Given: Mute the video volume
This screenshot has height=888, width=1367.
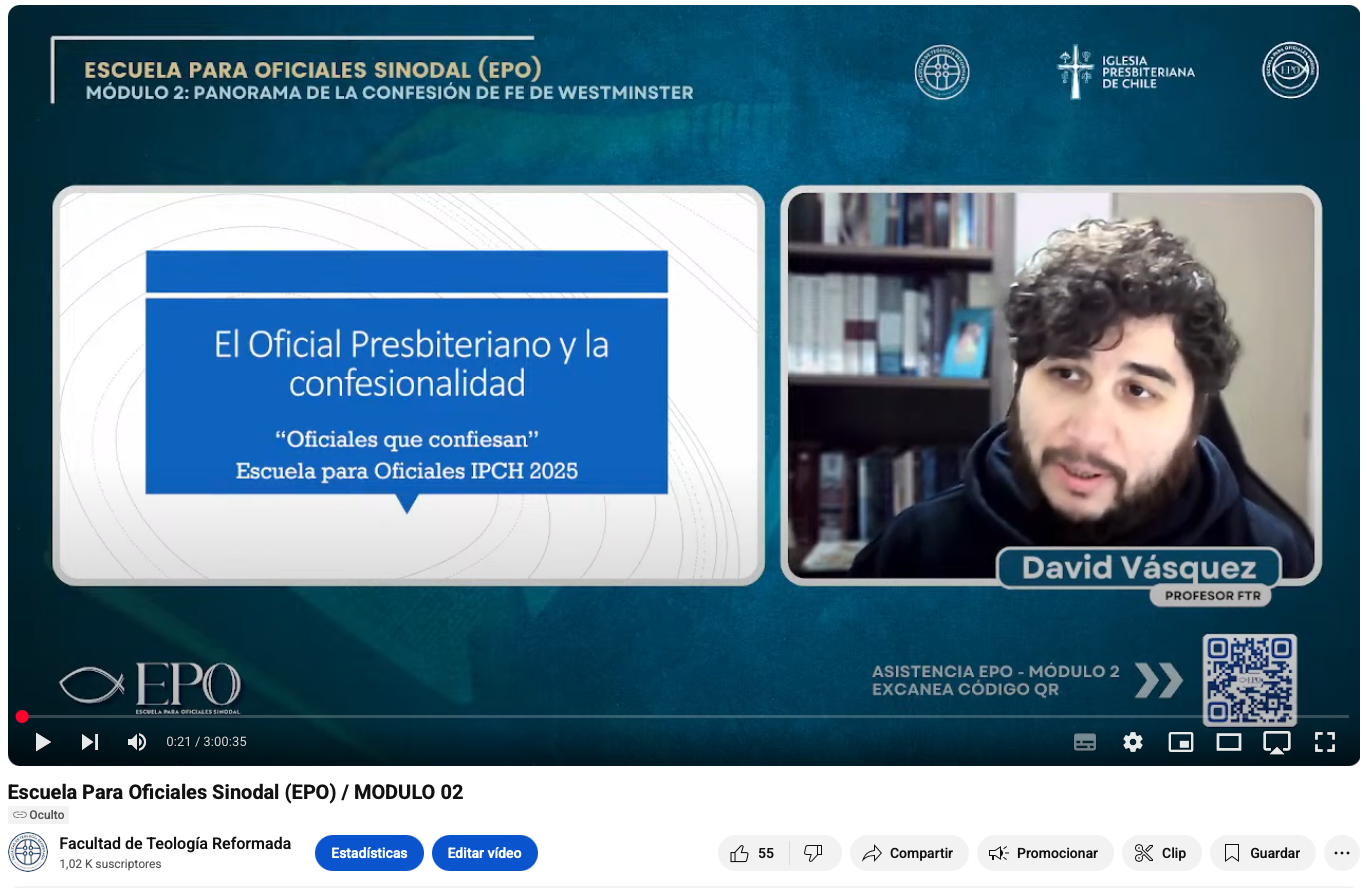Looking at the screenshot, I should [137, 742].
